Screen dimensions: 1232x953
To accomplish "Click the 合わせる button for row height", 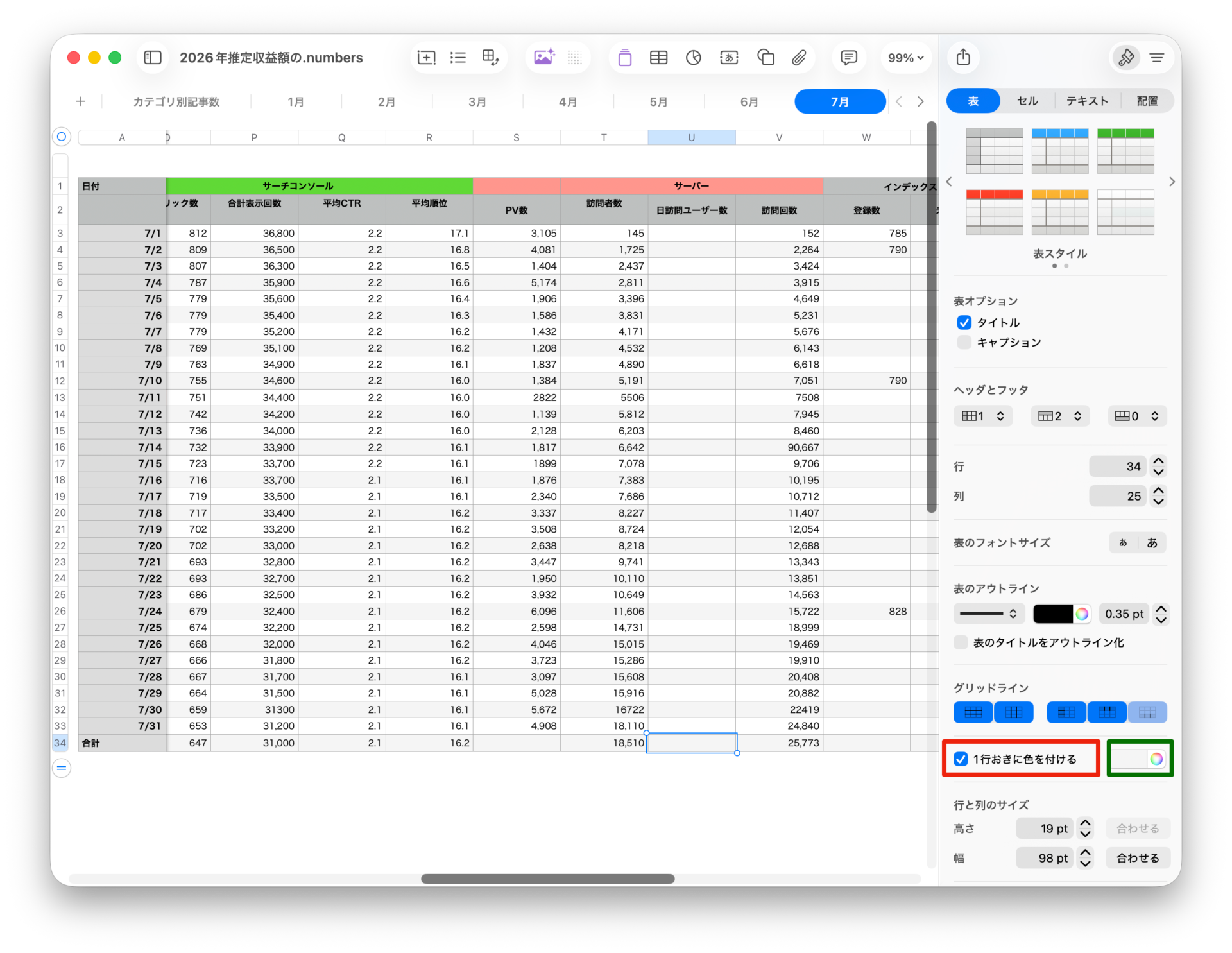I will (1138, 829).
